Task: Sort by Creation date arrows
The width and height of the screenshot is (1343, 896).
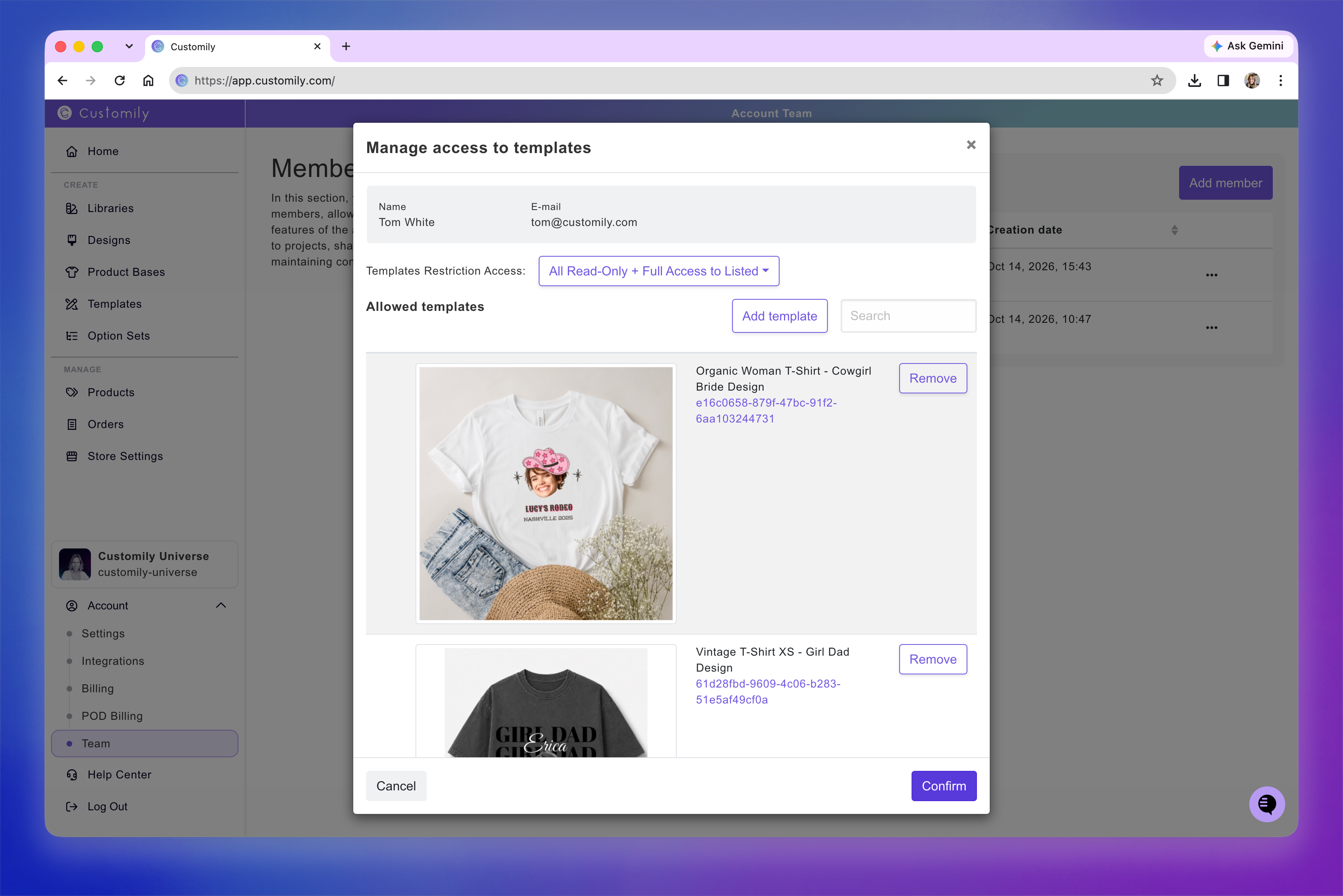Action: click(1174, 230)
